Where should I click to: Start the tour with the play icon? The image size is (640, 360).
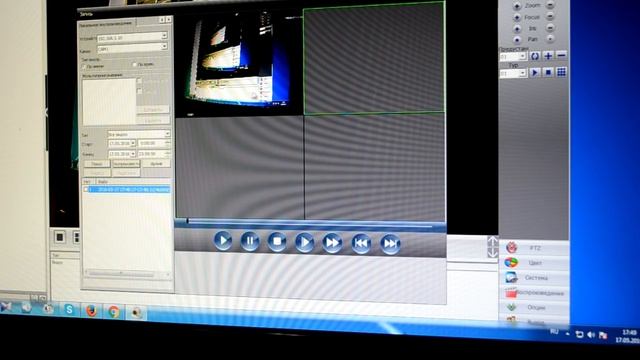click(535, 73)
